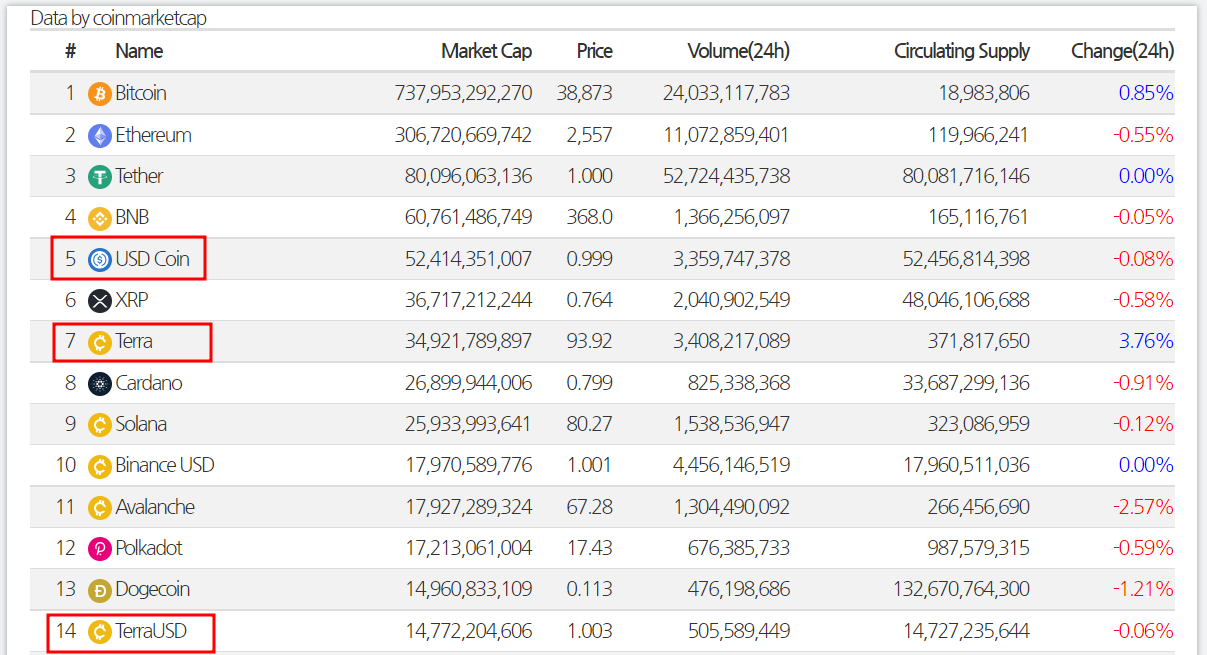
Task: Open the Avalanche name link
Action: (155, 507)
